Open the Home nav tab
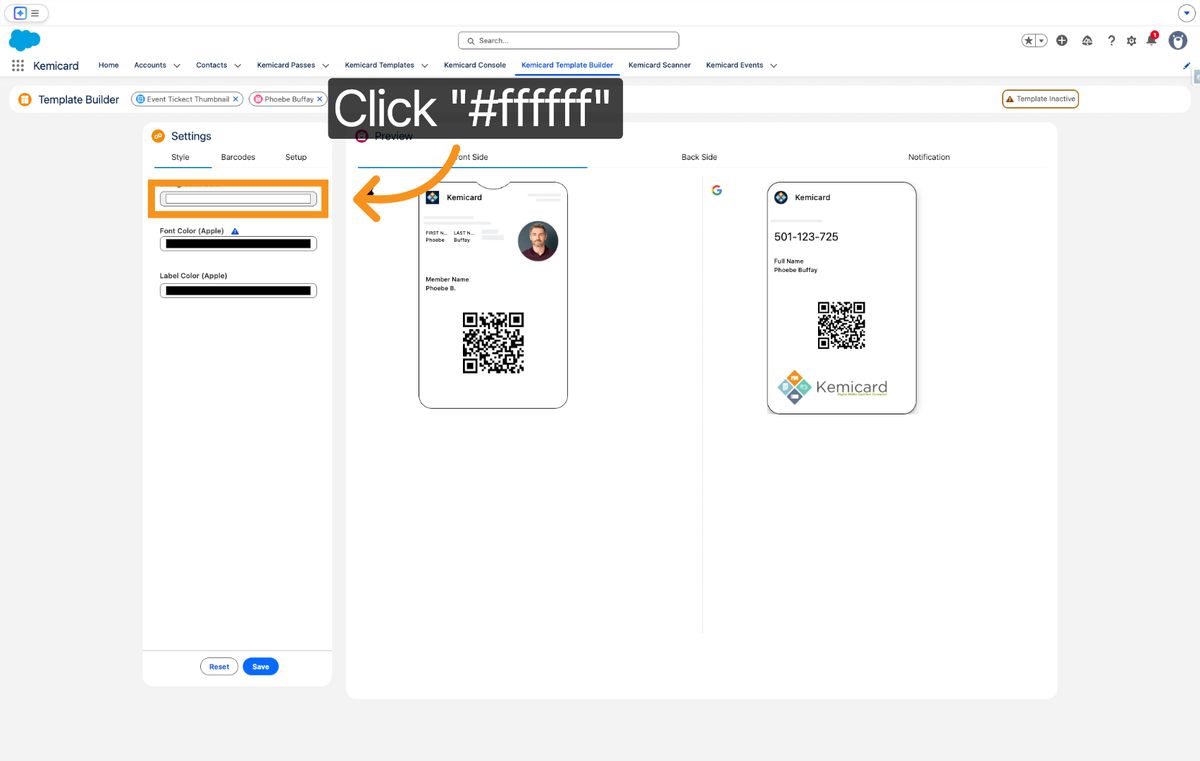This screenshot has width=1200, height=761. (x=109, y=65)
